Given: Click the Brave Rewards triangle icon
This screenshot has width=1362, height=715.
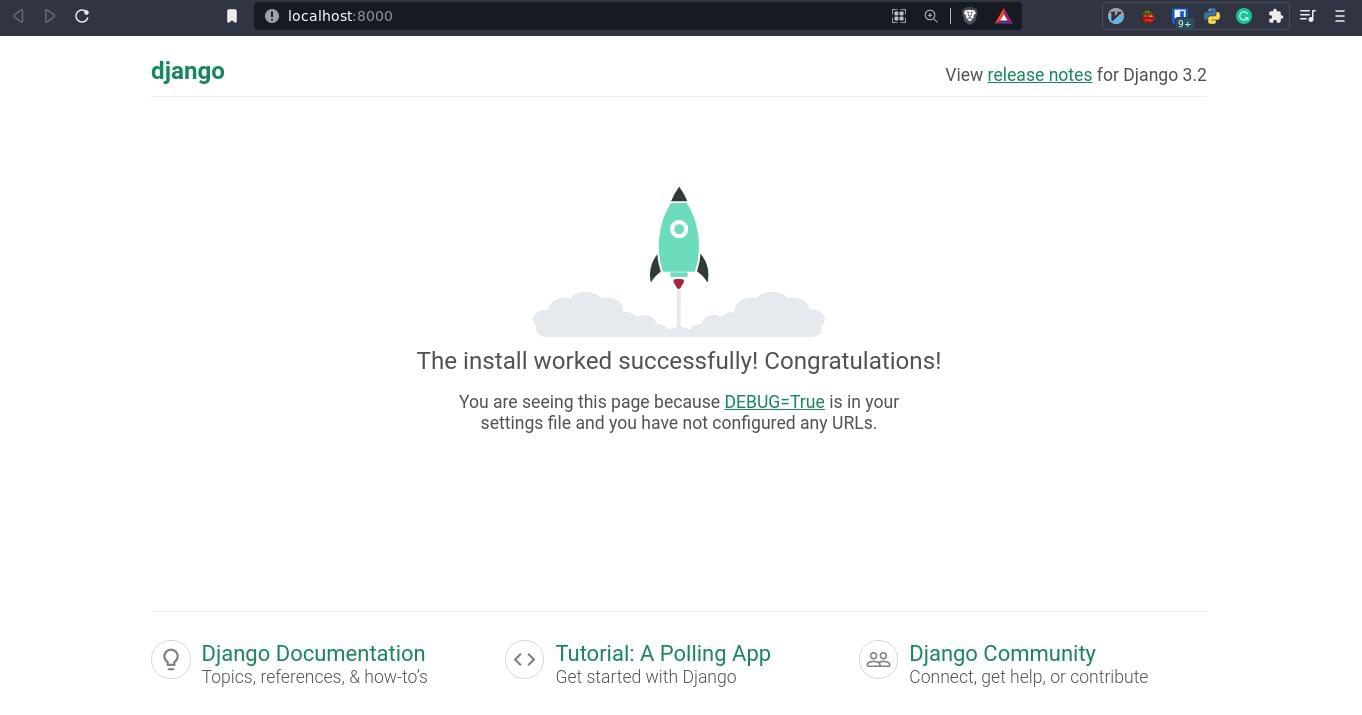Looking at the screenshot, I should point(1004,16).
